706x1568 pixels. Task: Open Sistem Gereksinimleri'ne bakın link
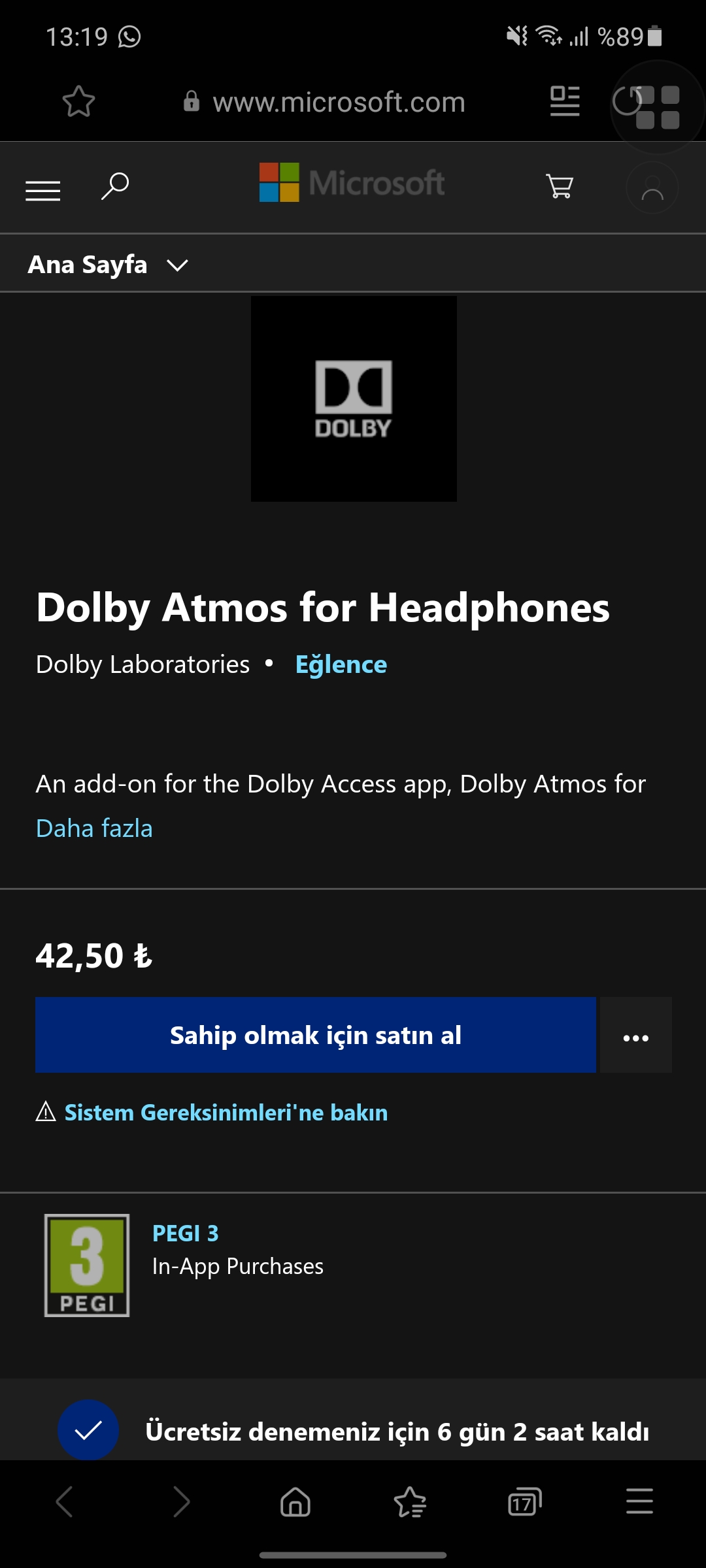pos(226,1113)
